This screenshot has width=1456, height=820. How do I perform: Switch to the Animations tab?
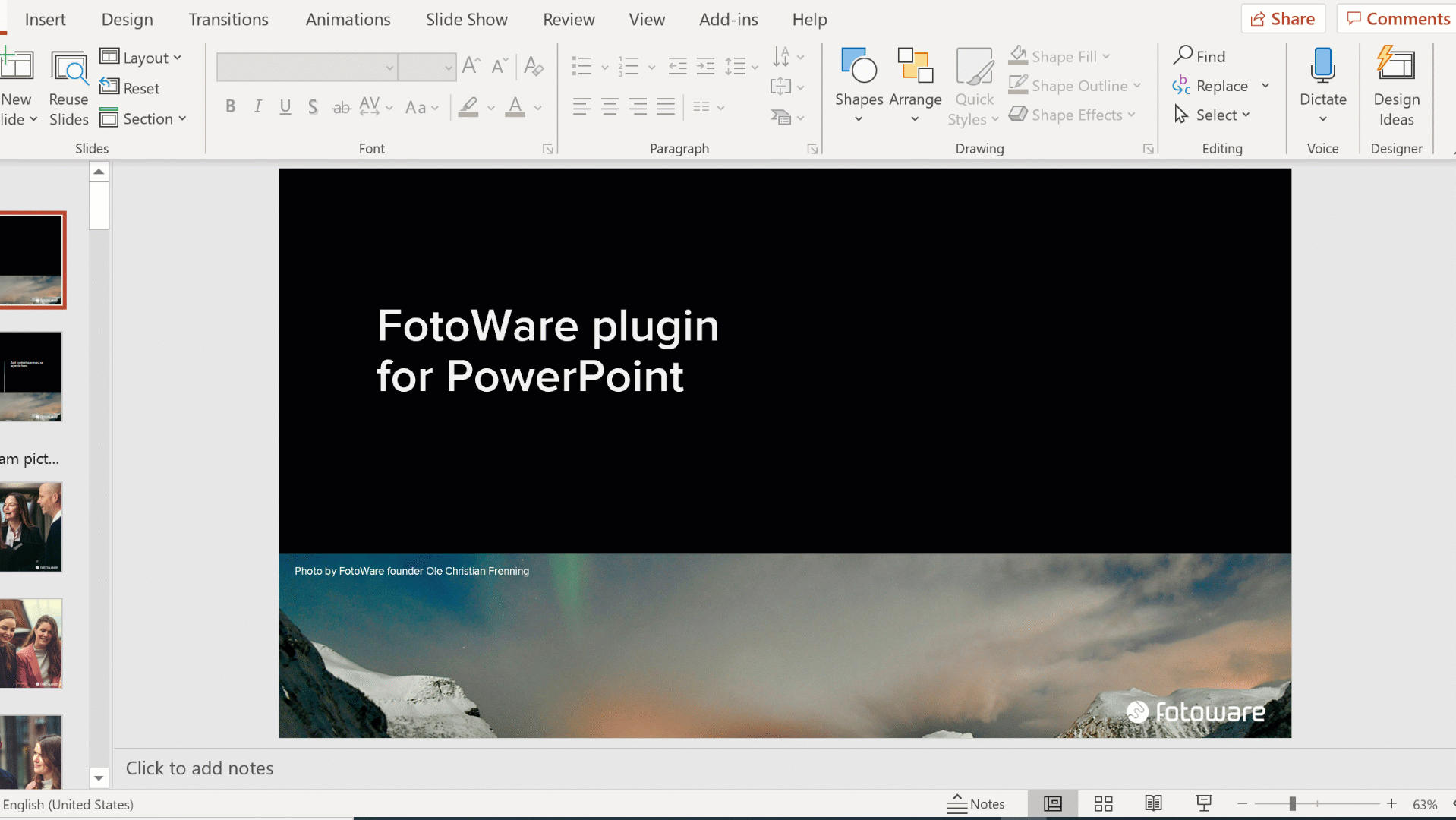[x=348, y=20]
